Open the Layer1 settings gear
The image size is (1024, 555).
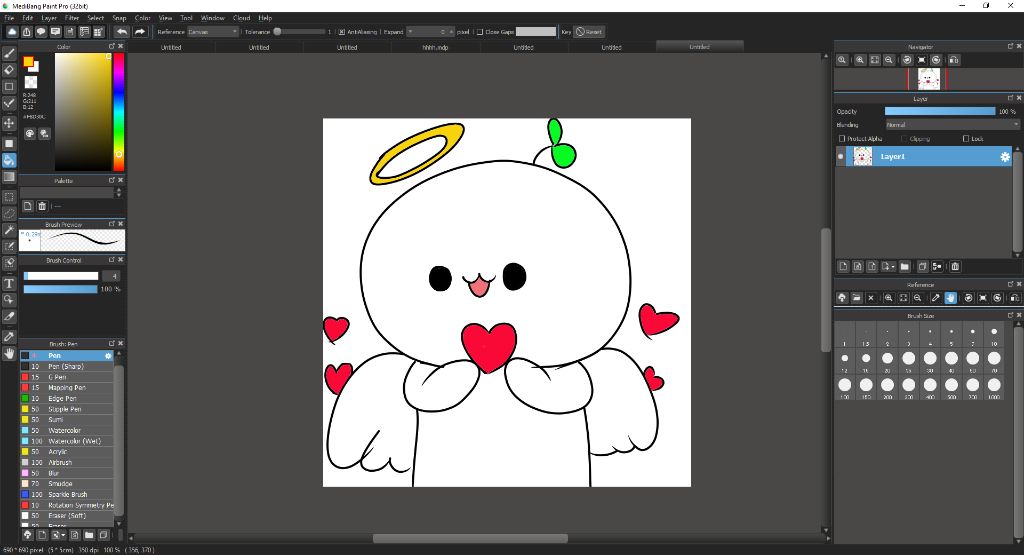coord(1005,157)
